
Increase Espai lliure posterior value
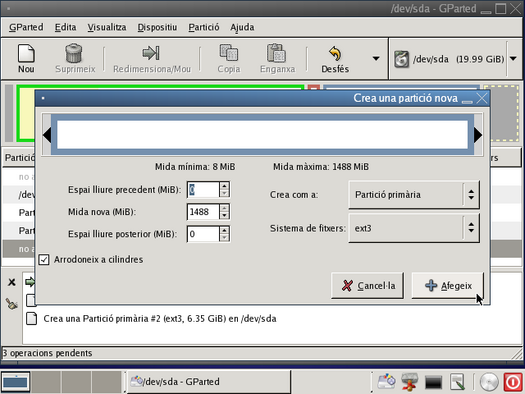(x=224, y=230)
